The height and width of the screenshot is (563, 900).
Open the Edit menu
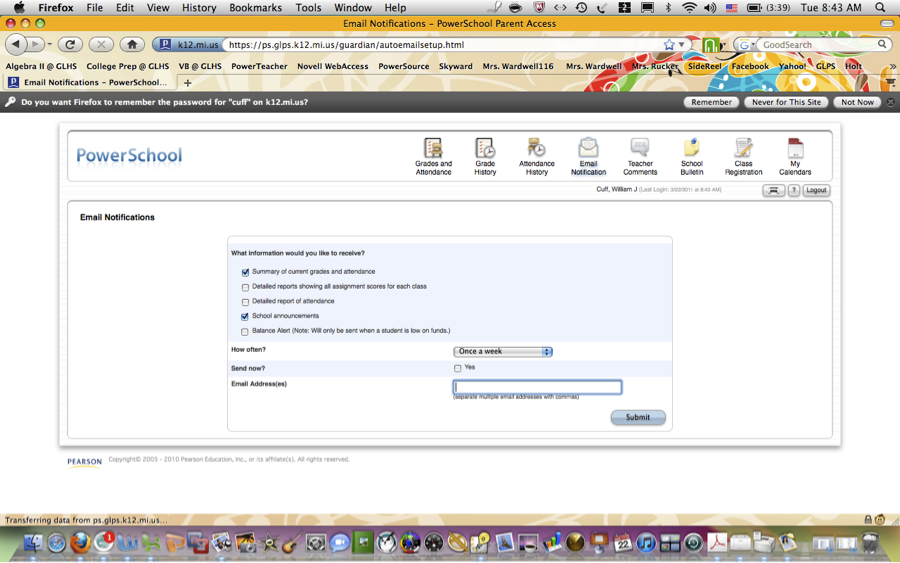[125, 7]
